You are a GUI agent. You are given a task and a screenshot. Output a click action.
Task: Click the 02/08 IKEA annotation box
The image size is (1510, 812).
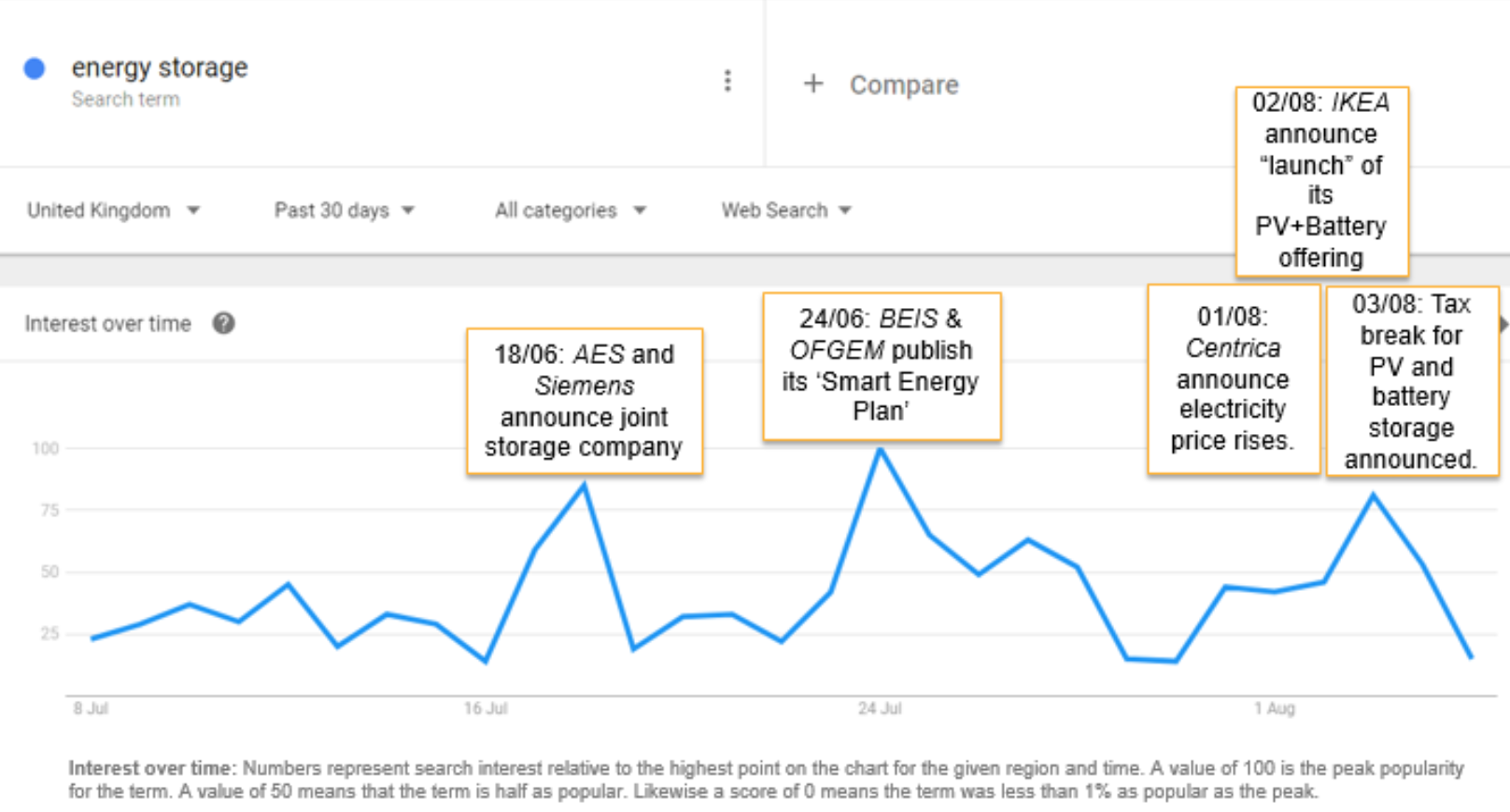click(1321, 181)
